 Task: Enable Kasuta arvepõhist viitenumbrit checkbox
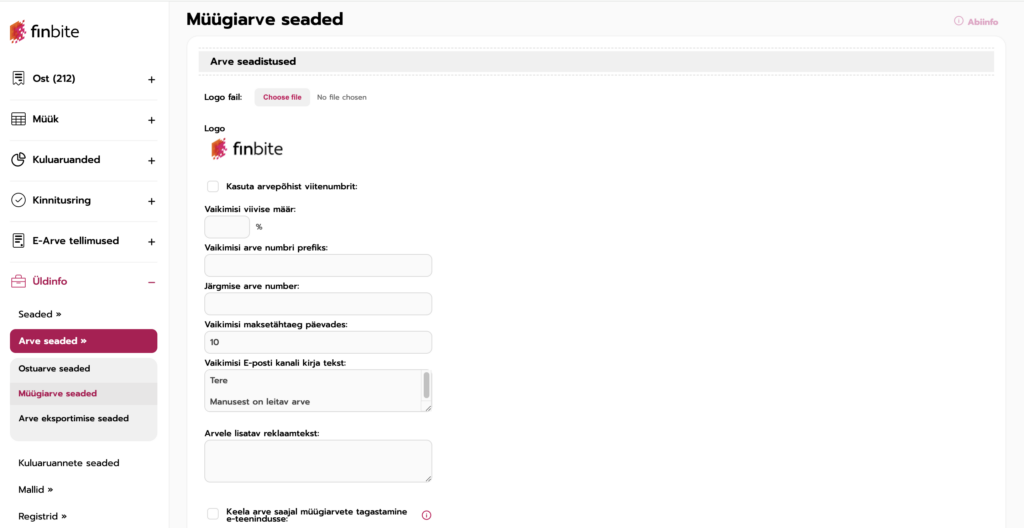(213, 186)
